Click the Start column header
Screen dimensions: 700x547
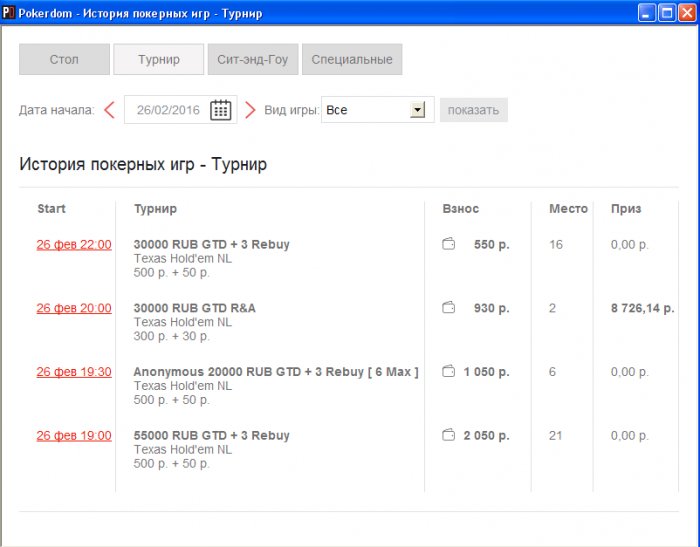(x=51, y=209)
